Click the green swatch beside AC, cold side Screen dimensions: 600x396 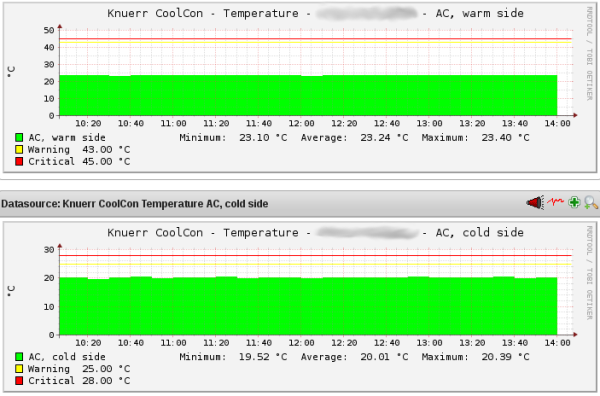[x=19, y=357]
